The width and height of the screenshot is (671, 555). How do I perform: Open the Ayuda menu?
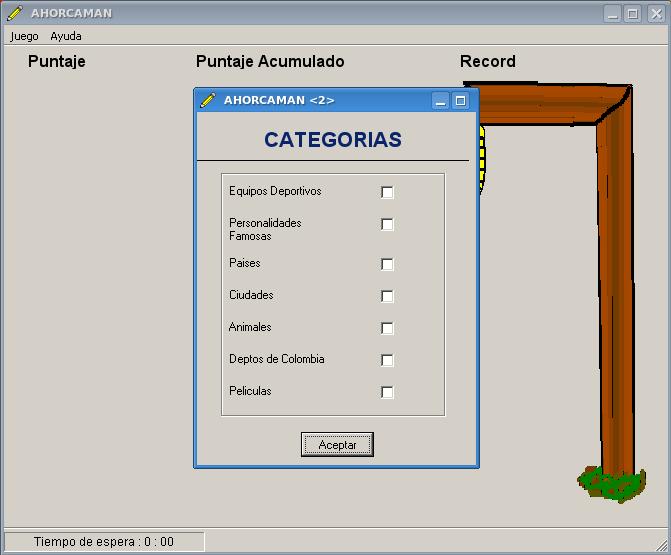[66, 36]
